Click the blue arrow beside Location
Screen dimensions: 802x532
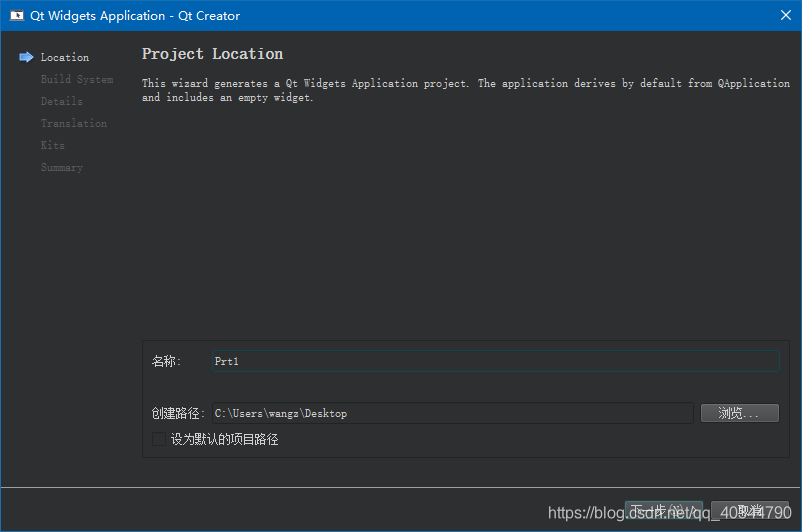26,57
